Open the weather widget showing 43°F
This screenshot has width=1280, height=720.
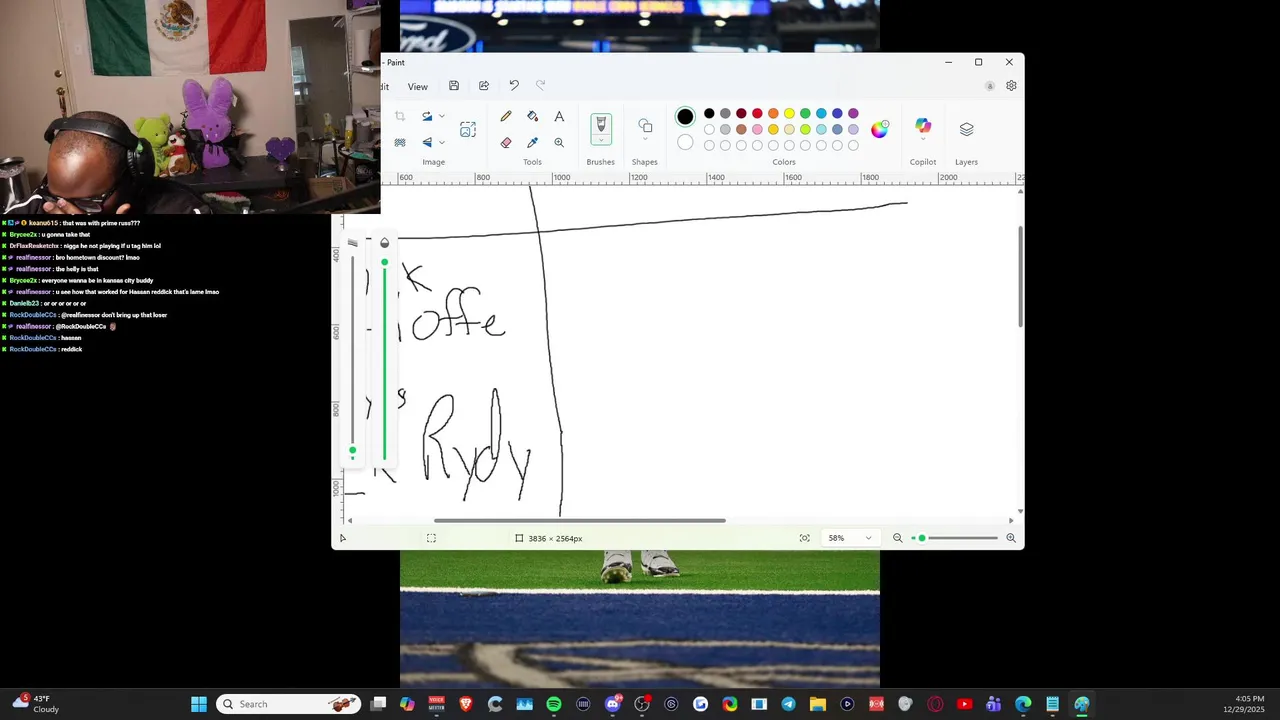36,704
